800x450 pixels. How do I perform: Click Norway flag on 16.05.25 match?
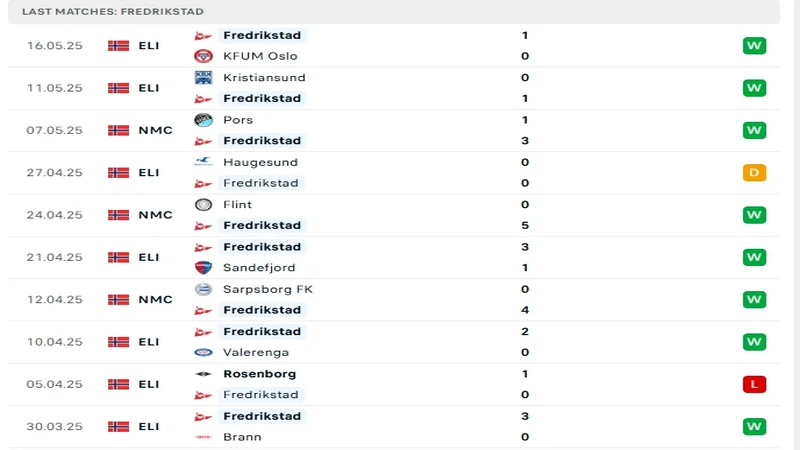point(118,45)
